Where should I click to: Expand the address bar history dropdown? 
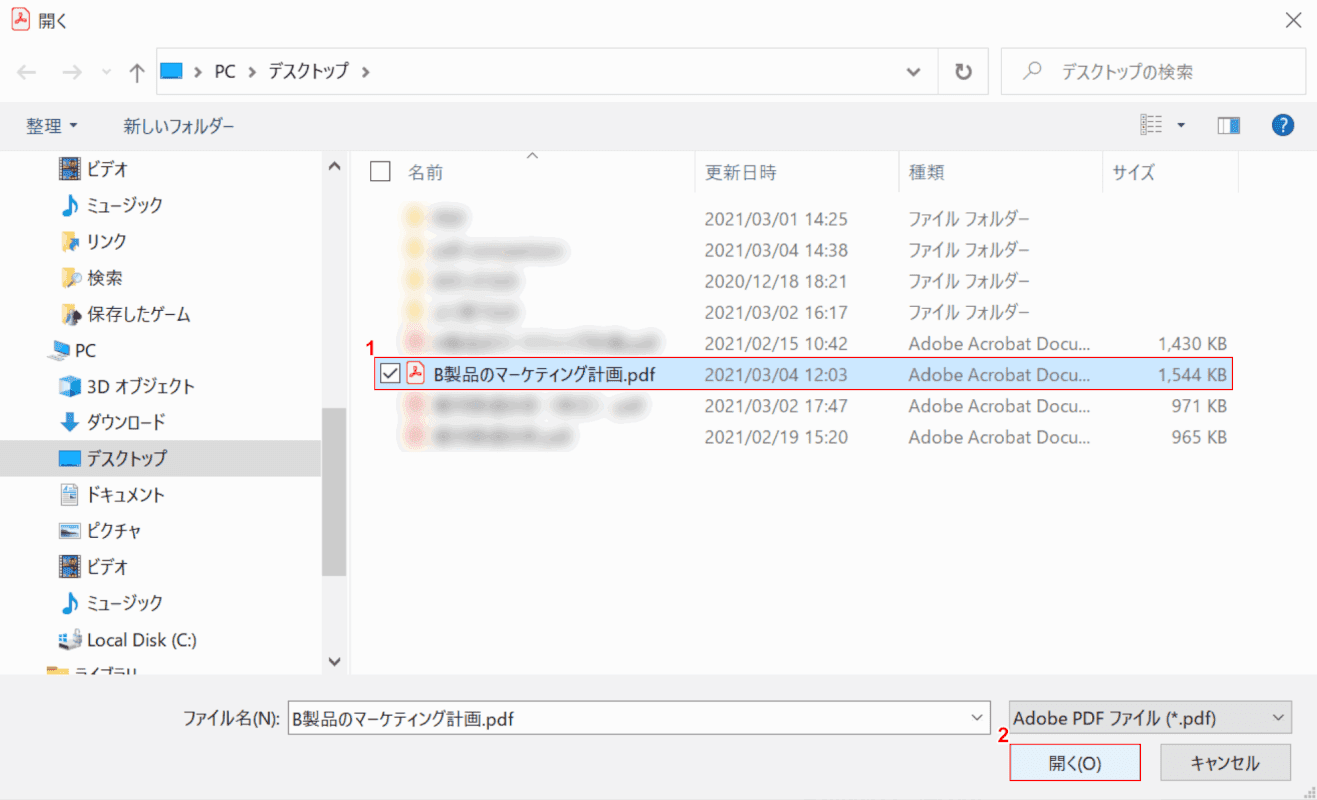point(913,72)
